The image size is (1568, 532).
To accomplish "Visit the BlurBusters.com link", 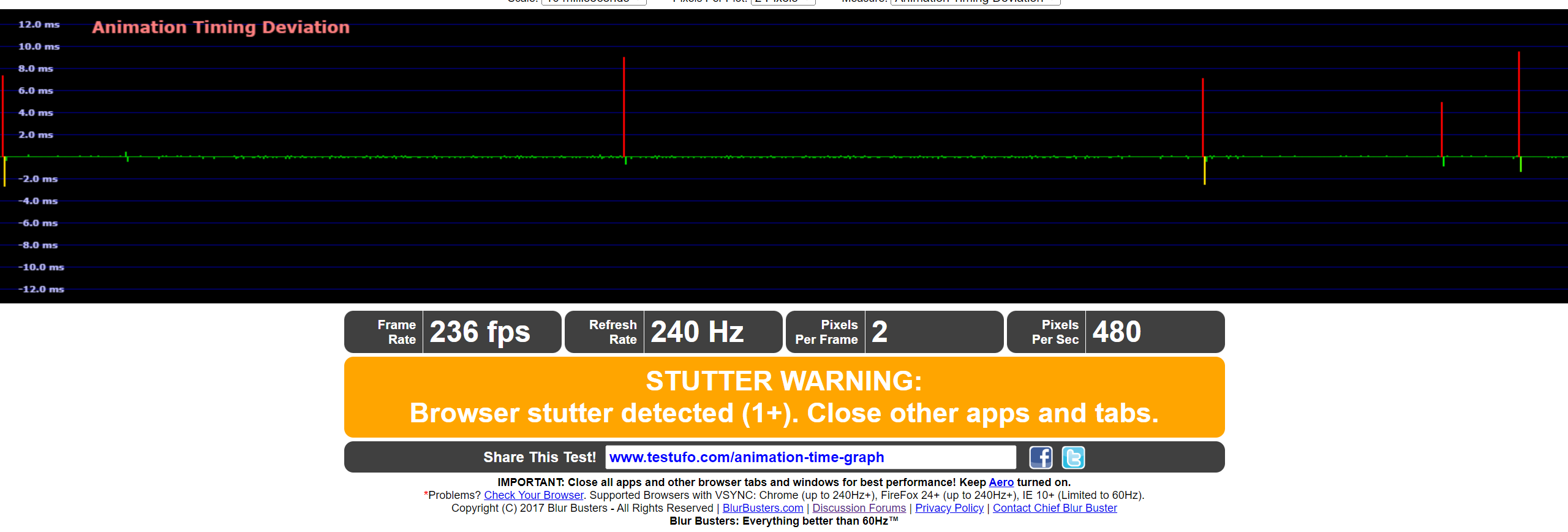I will point(763,508).
